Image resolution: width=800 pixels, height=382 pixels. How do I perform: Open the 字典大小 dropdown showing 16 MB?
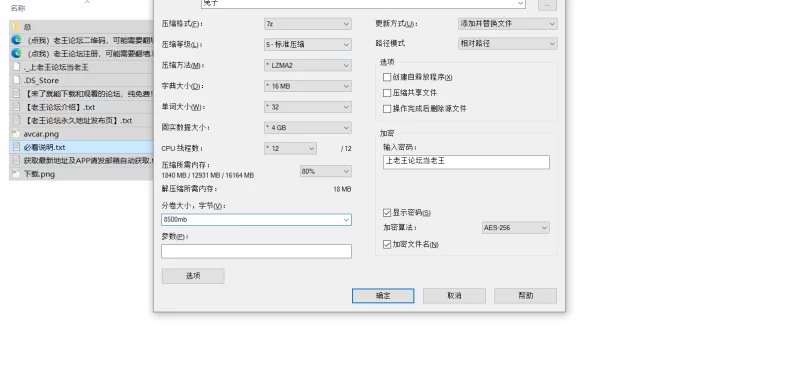point(308,86)
